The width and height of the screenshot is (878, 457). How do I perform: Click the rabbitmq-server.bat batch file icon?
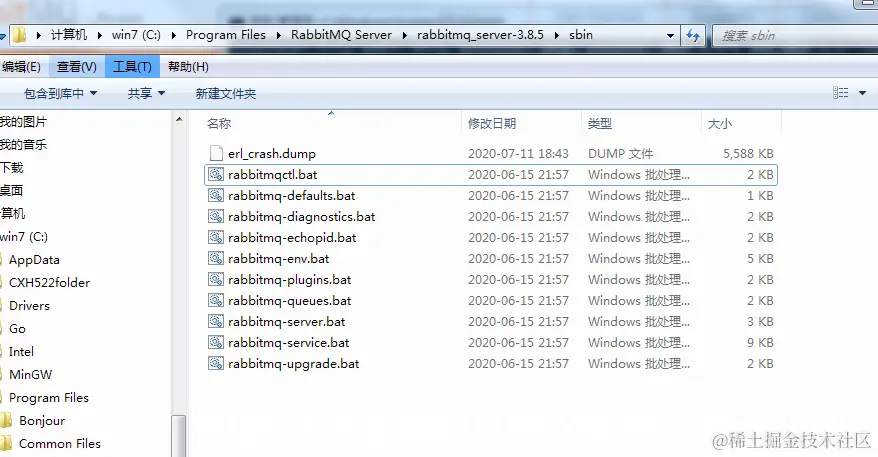(x=216, y=321)
